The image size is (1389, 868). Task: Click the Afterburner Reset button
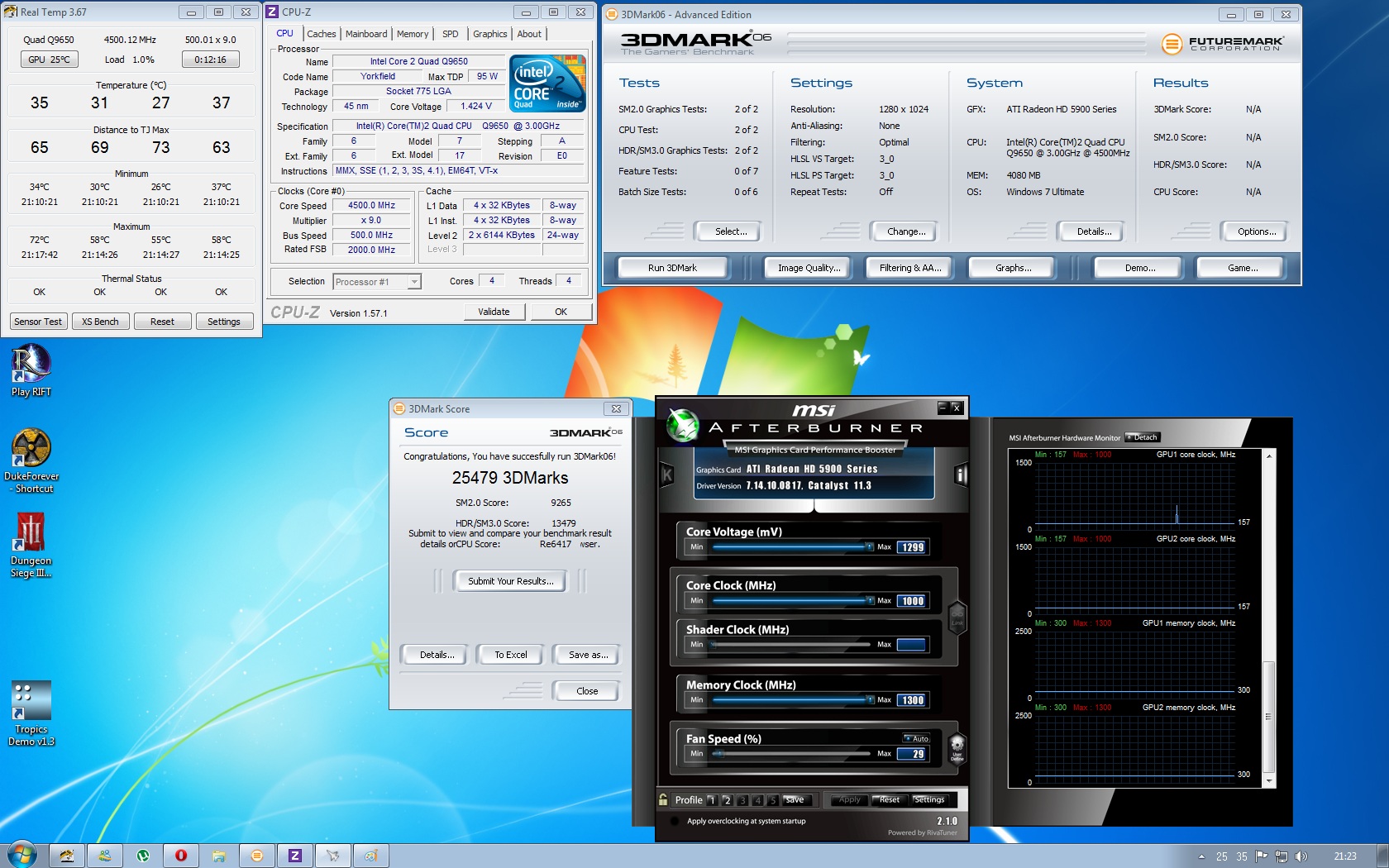pyautogui.click(x=890, y=799)
